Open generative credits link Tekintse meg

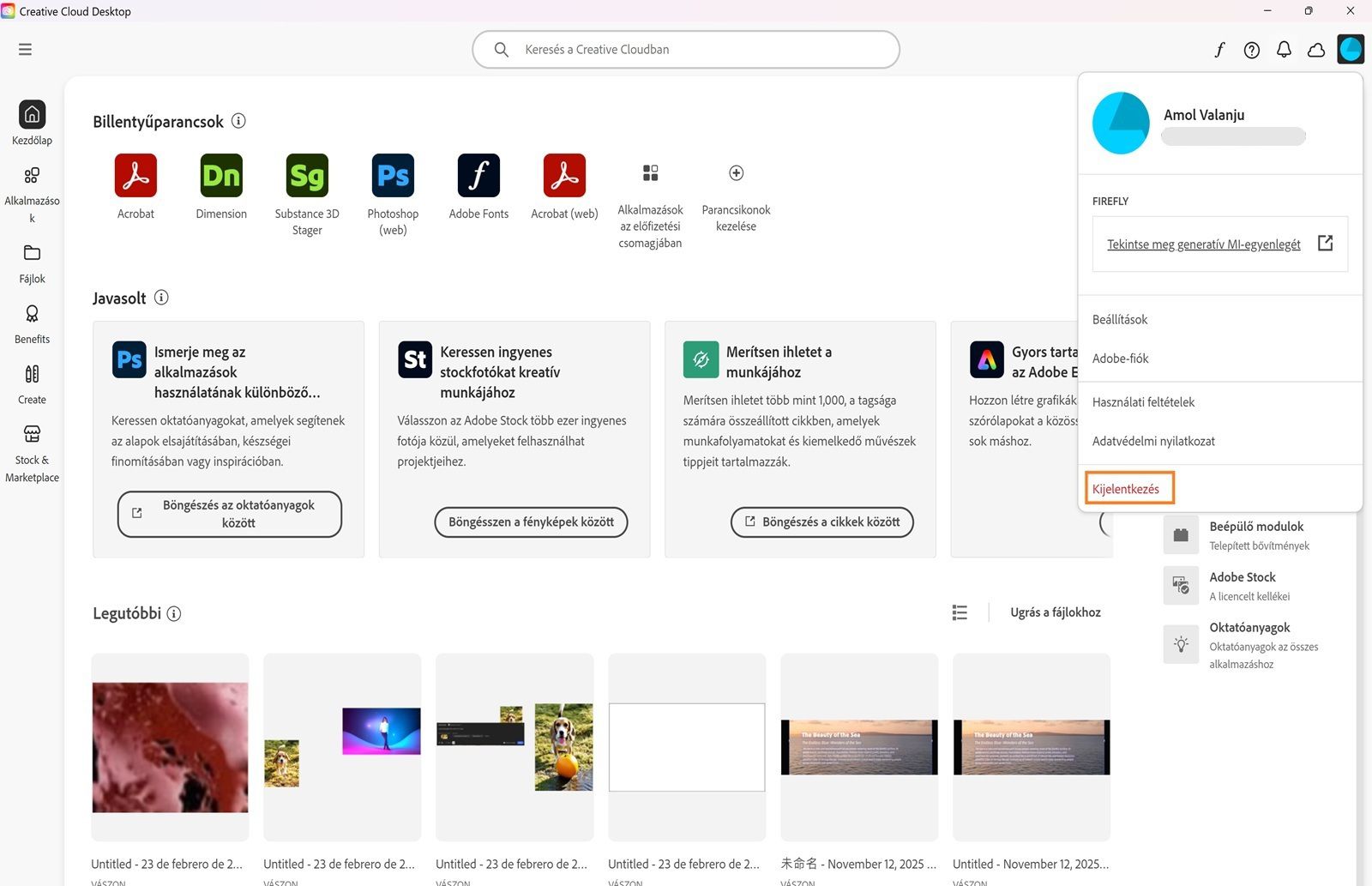point(1204,244)
